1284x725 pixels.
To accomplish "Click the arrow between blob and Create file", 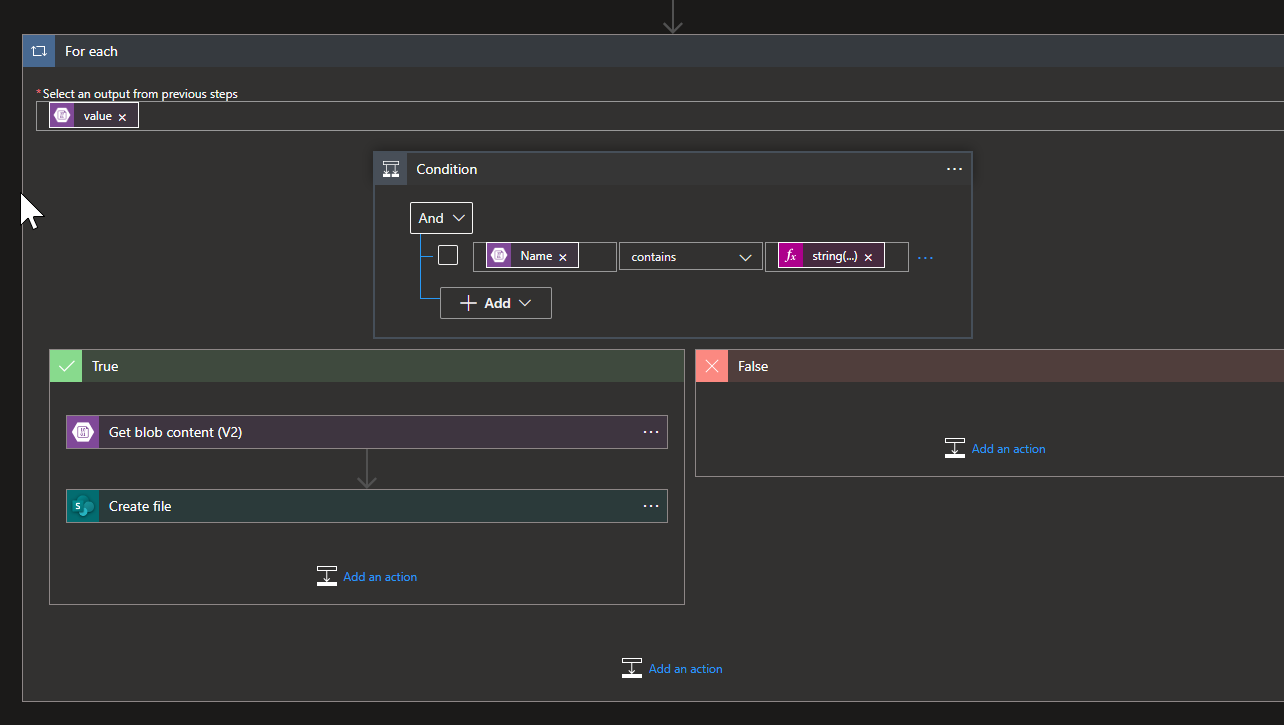I will (x=367, y=469).
